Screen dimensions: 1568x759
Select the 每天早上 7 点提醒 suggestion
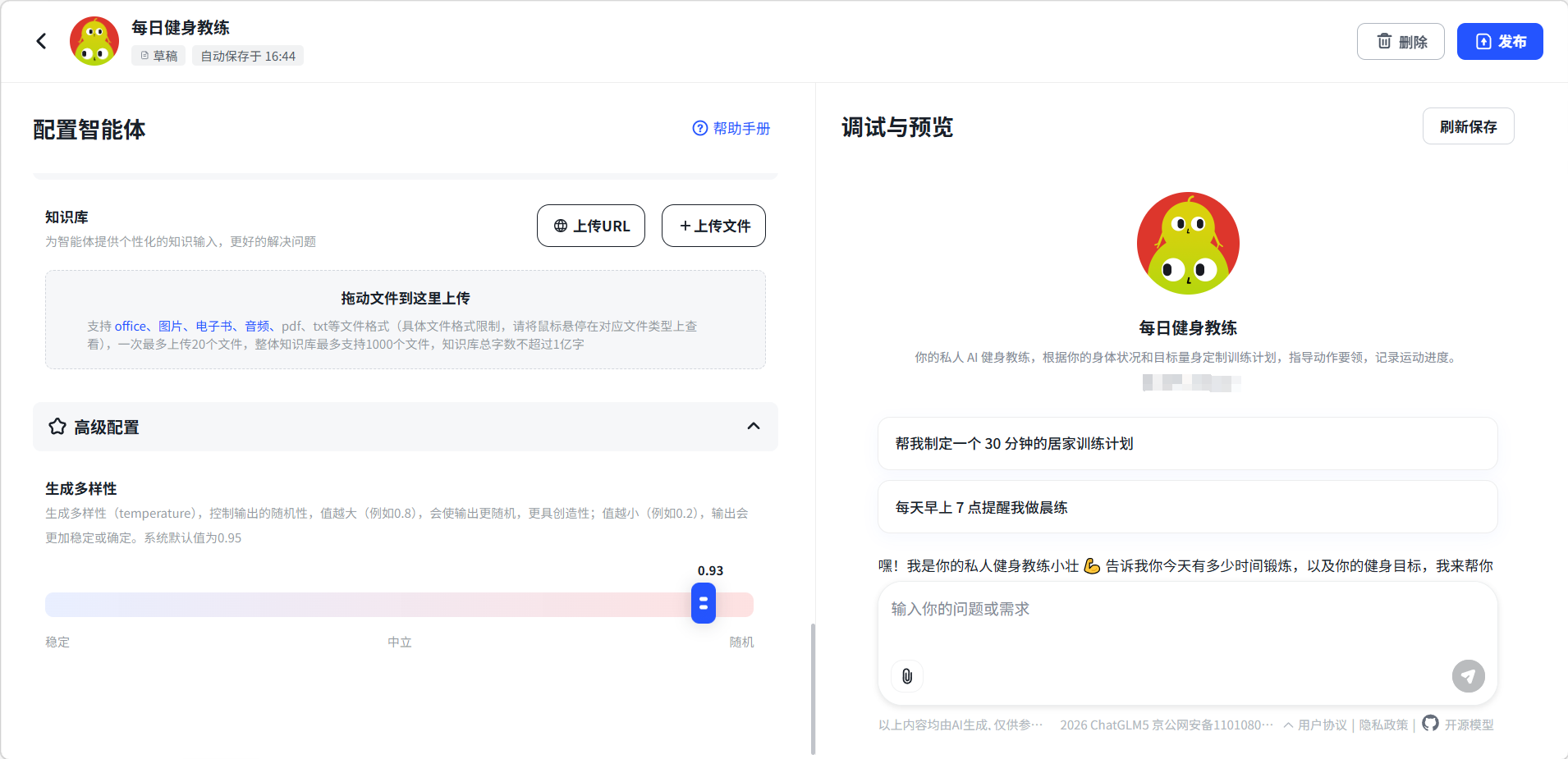1187,508
